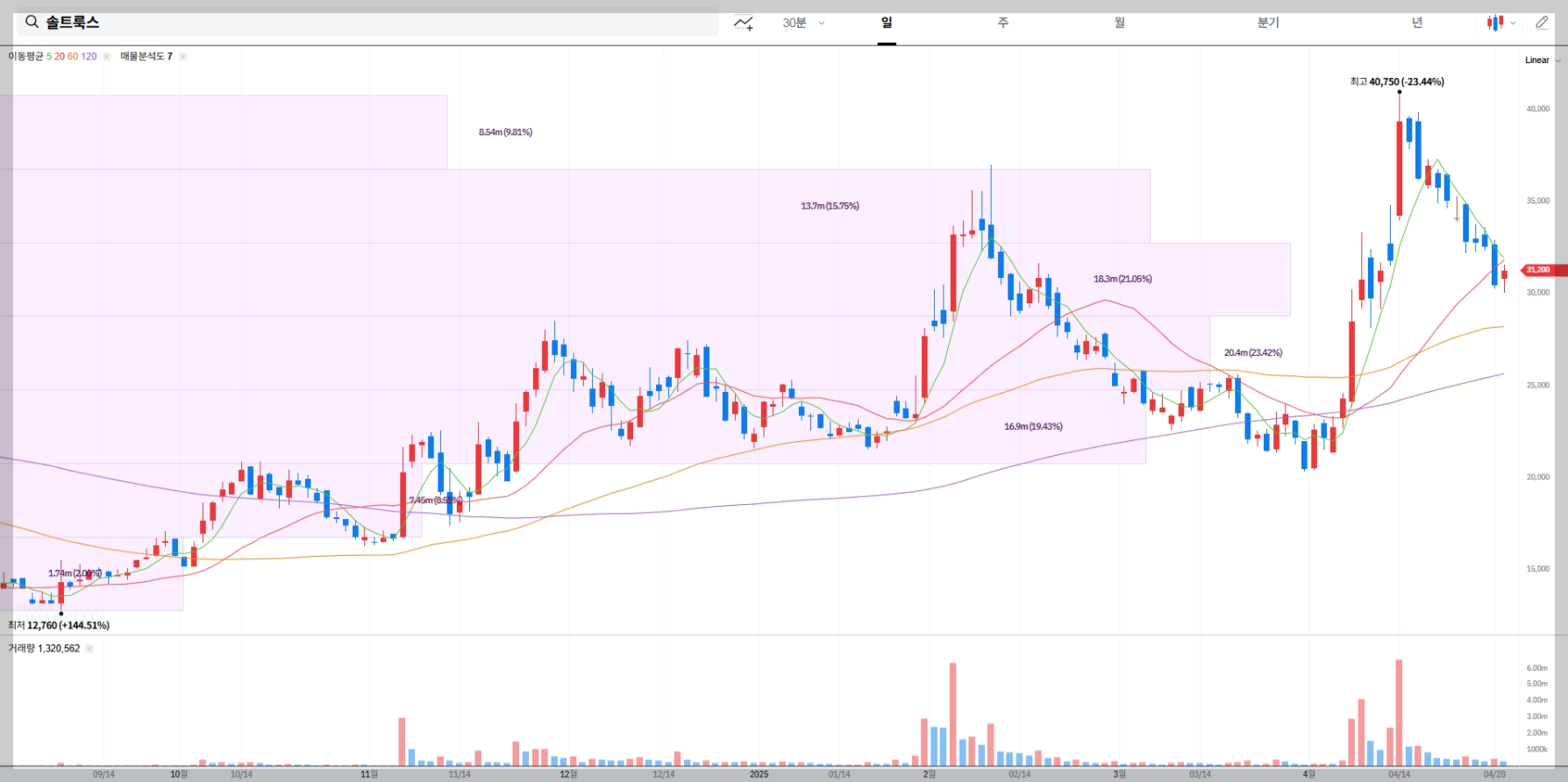Click the 15,000 price axis label
This screenshot has width=1568, height=782.
tap(1538, 569)
